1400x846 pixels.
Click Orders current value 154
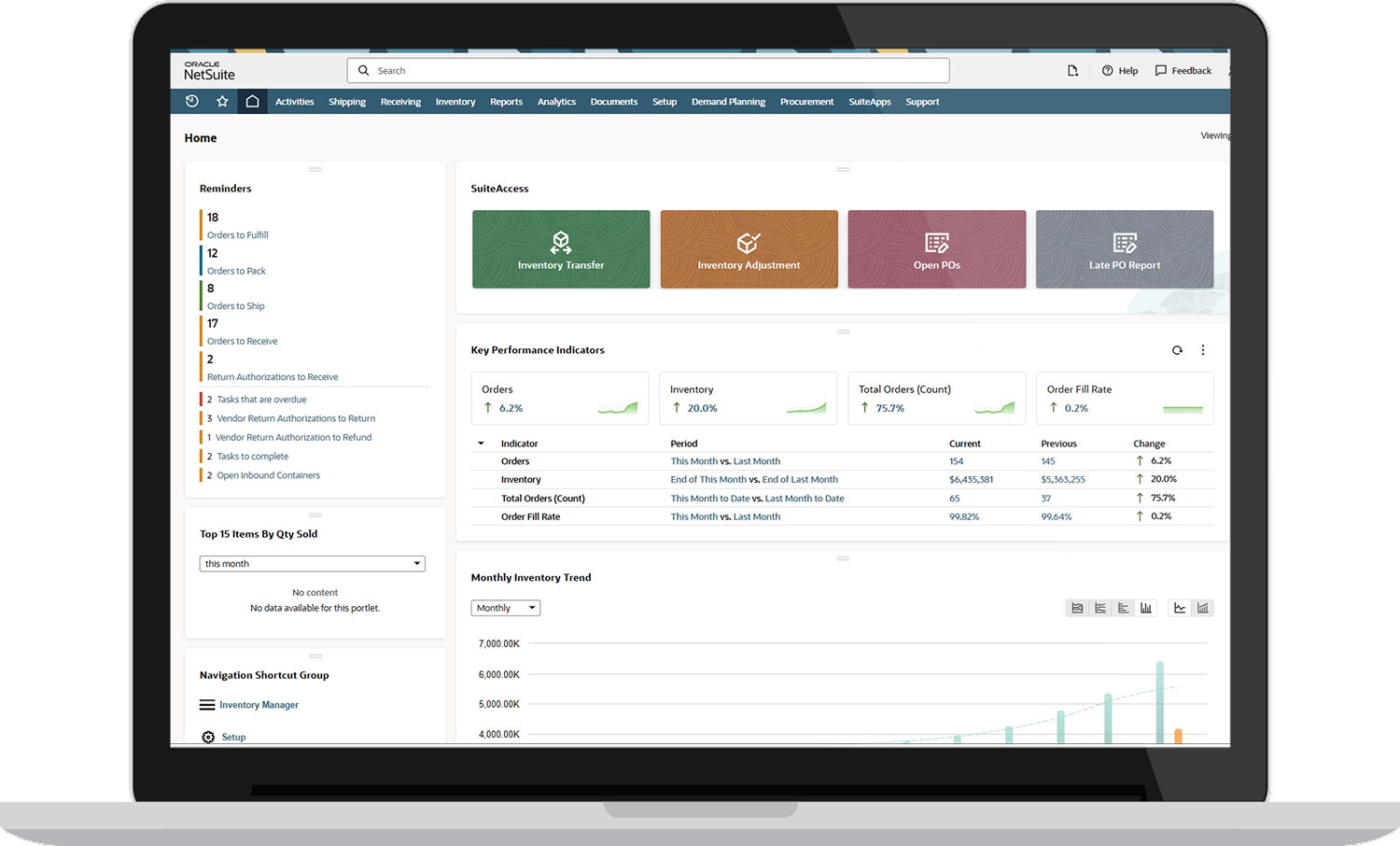click(x=957, y=461)
